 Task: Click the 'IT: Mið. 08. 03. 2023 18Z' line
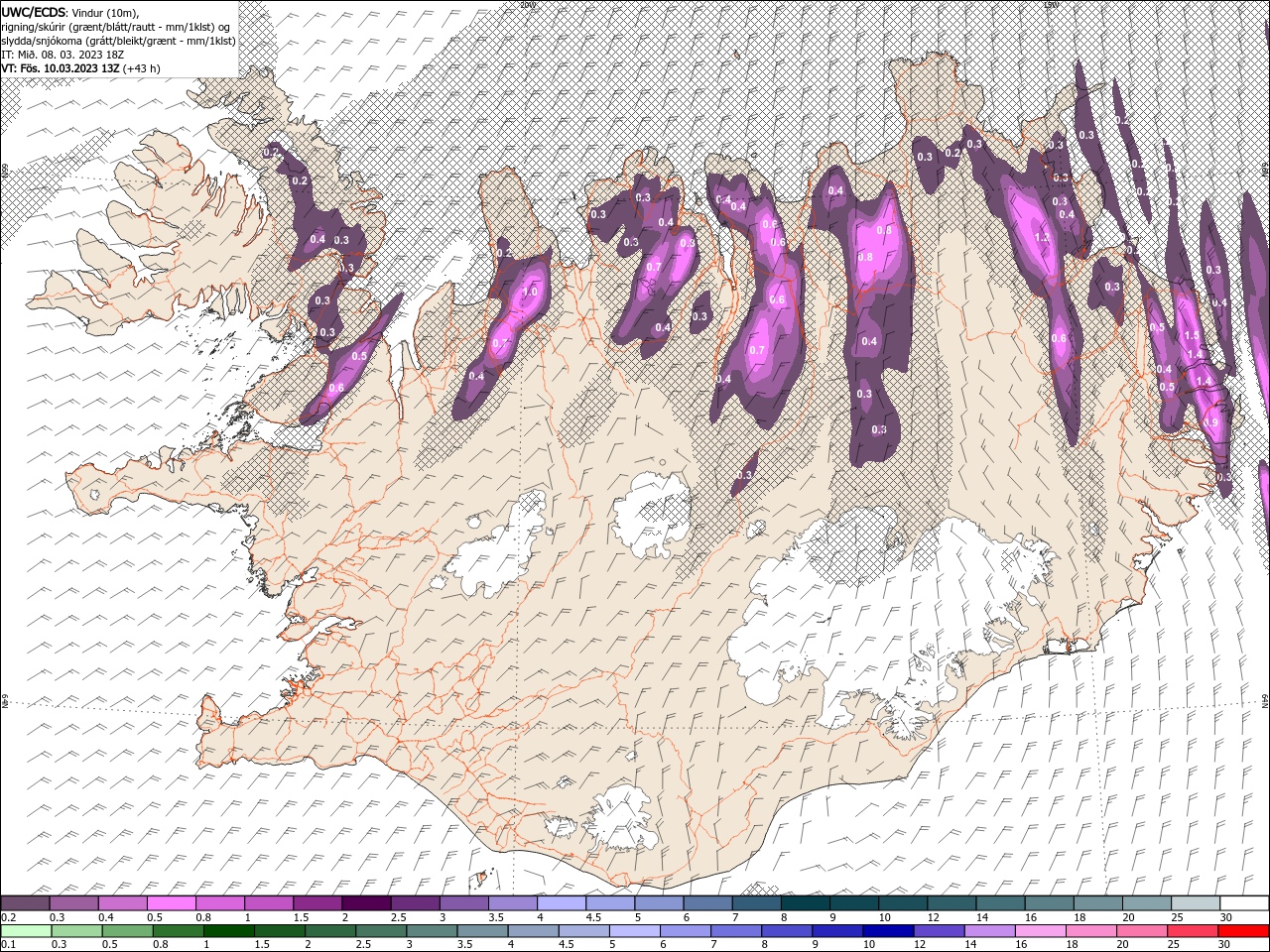point(63,55)
